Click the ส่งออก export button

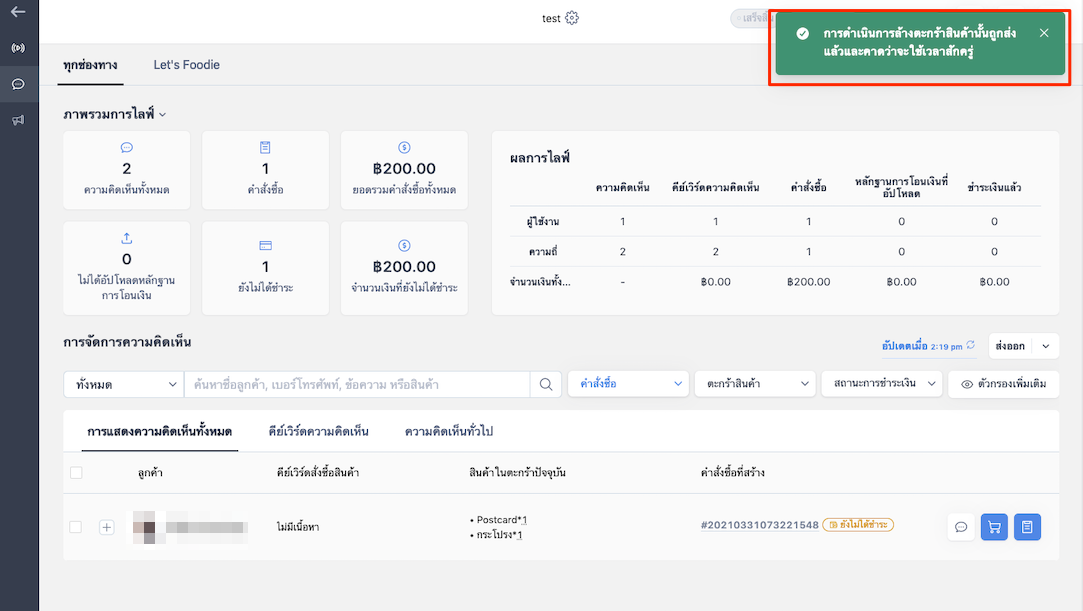1010,346
